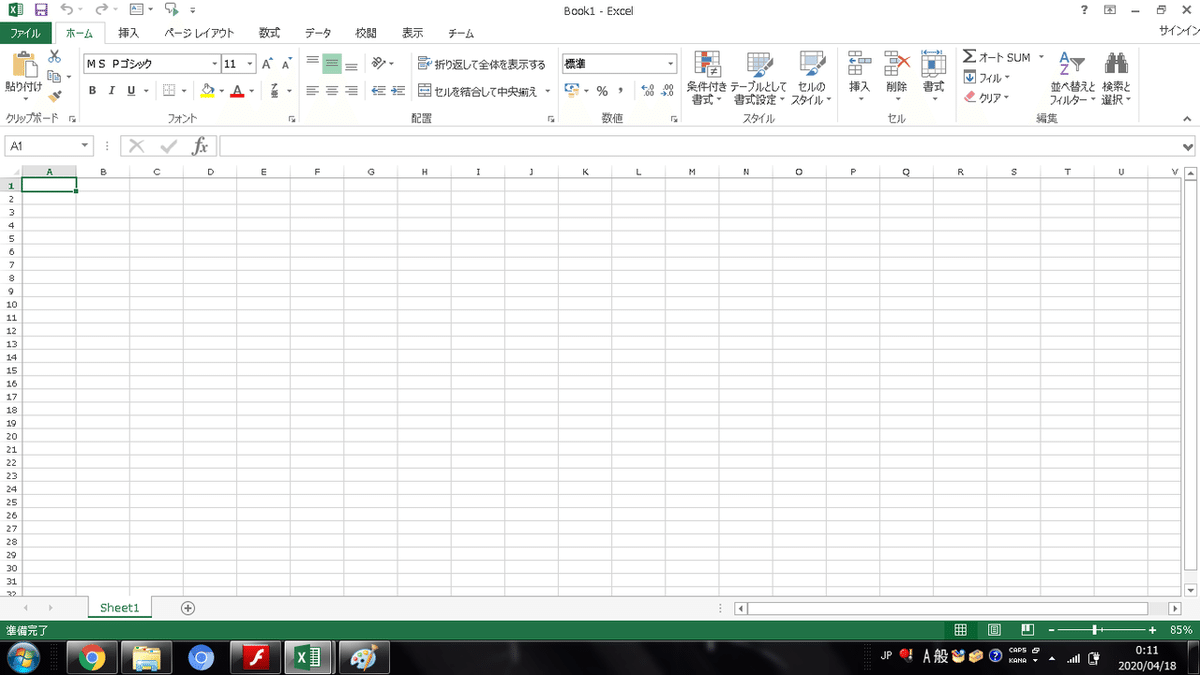Switch to the Data (データ) tab

coord(318,33)
